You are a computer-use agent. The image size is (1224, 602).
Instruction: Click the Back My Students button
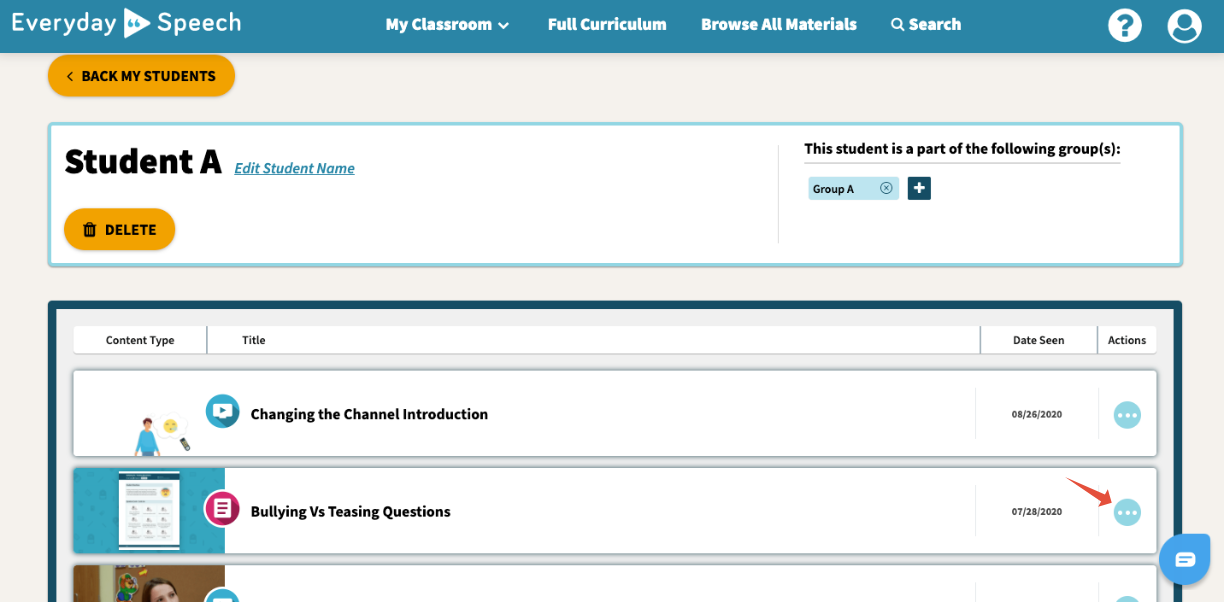[141, 76]
